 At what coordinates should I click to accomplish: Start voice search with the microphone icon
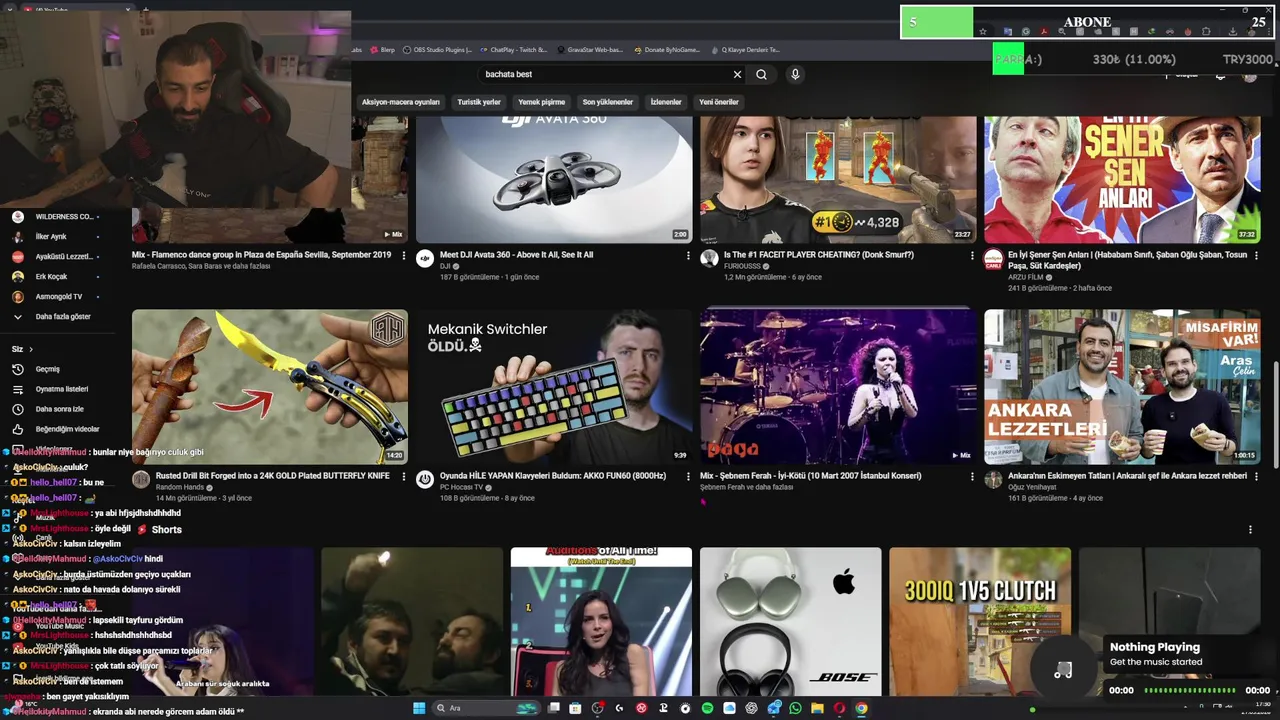click(795, 74)
